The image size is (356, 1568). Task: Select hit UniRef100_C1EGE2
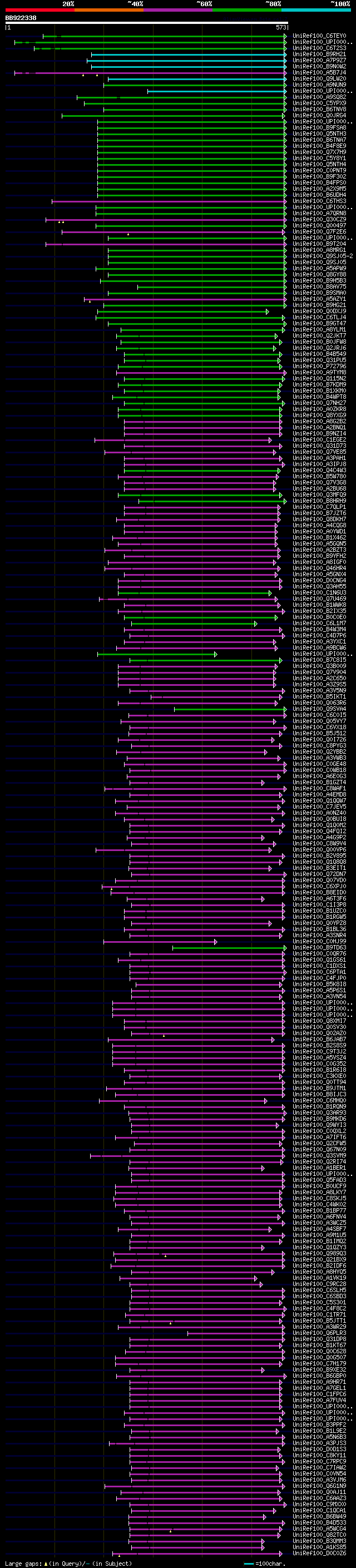tap(319, 440)
